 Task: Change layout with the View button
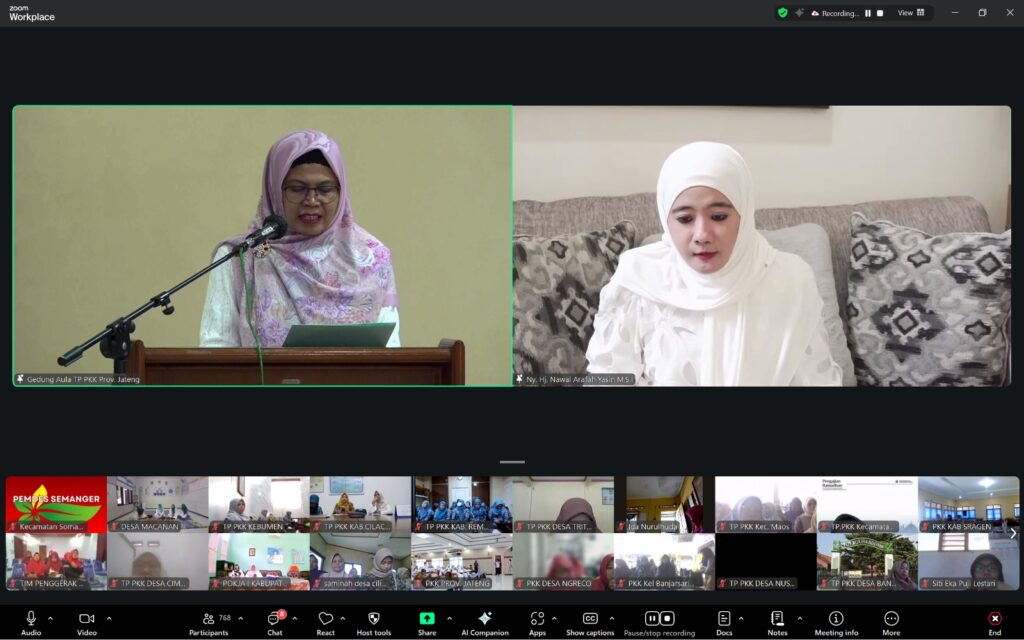coord(911,12)
